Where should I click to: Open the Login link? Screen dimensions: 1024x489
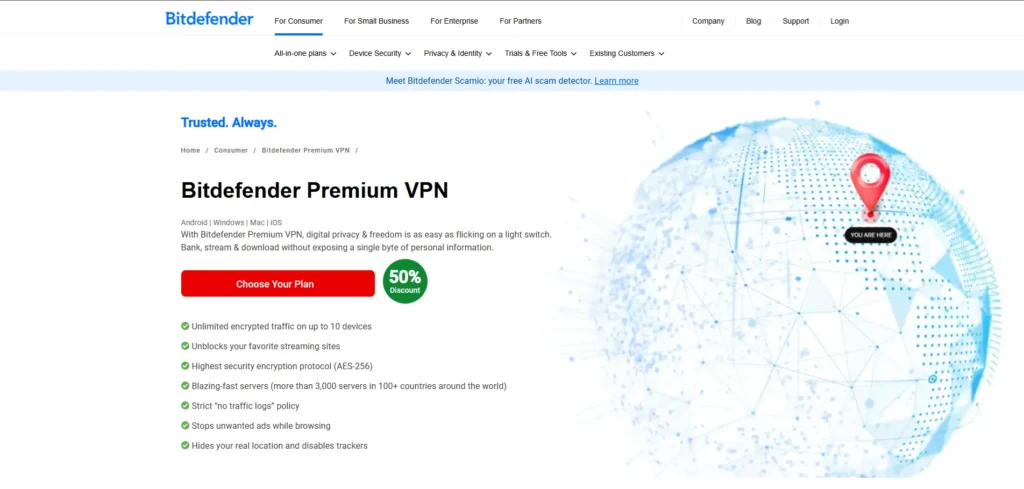coord(839,21)
